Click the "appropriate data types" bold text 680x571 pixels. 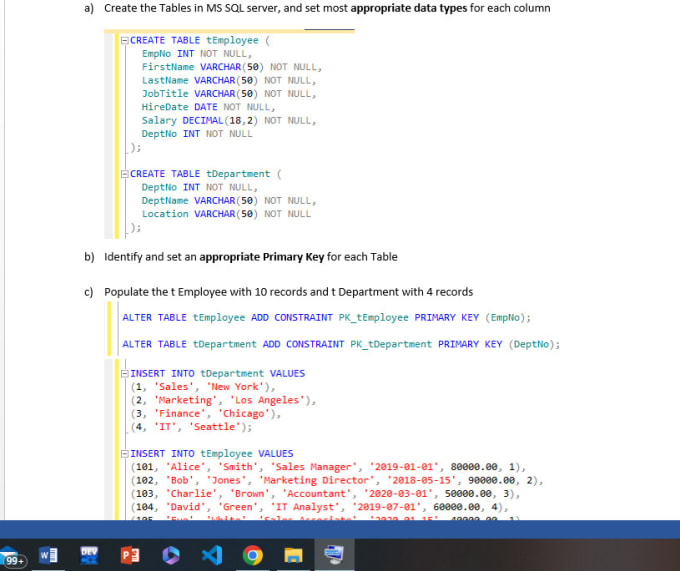[x=409, y=8]
